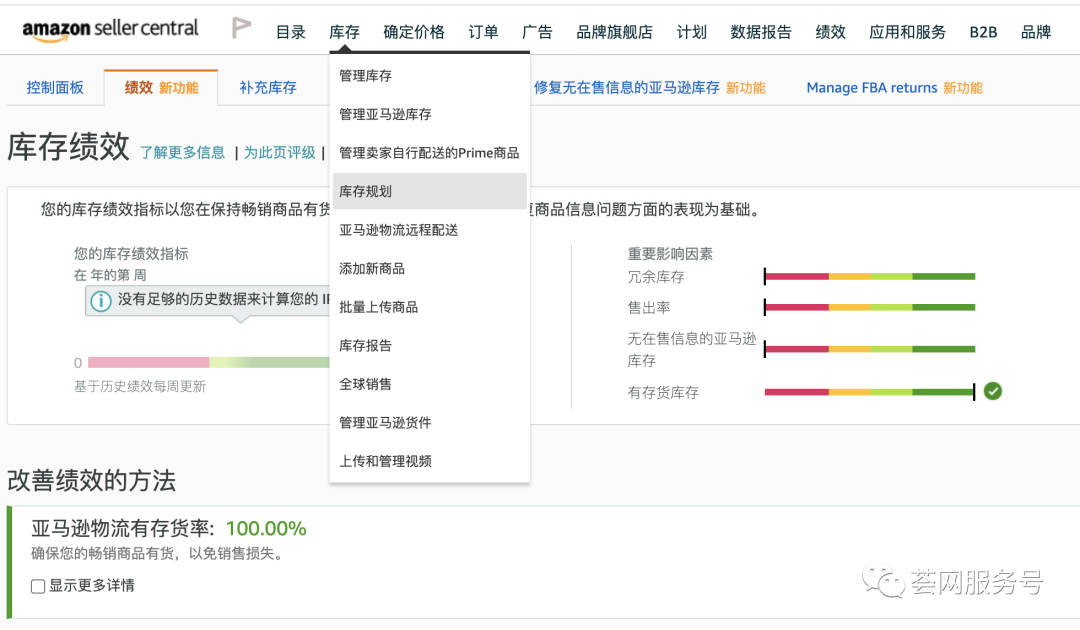Click the Amazon Seller Central logo
1080x630 pixels.
[110, 27]
